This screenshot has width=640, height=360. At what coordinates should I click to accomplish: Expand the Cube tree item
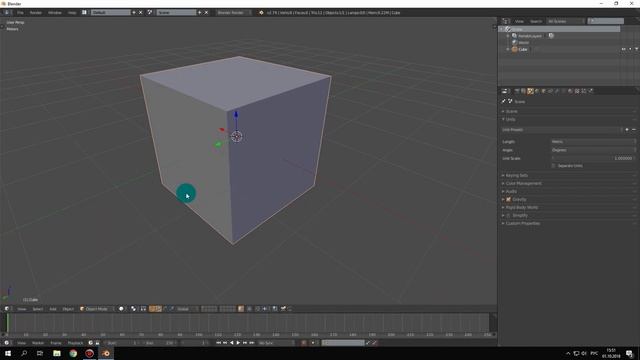(x=508, y=49)
